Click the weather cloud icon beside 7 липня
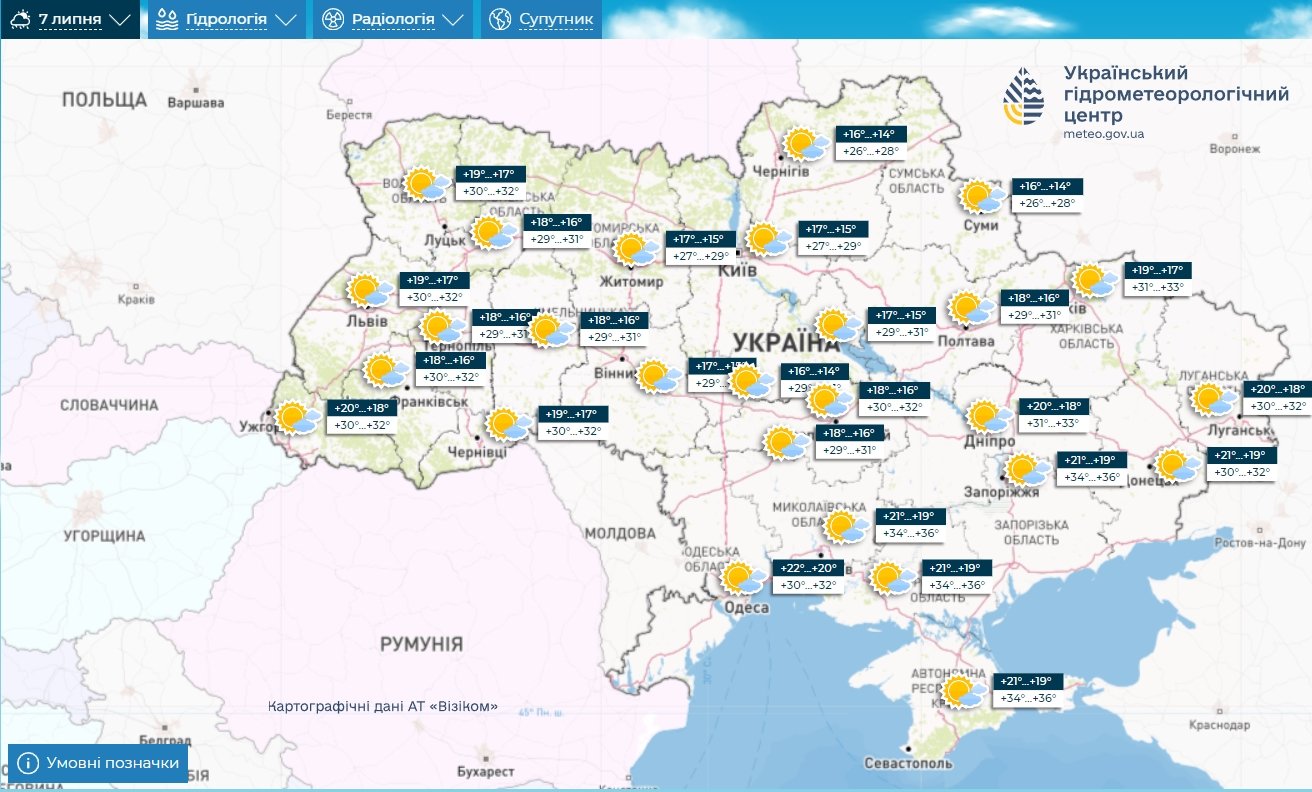 tap(20, 19)
